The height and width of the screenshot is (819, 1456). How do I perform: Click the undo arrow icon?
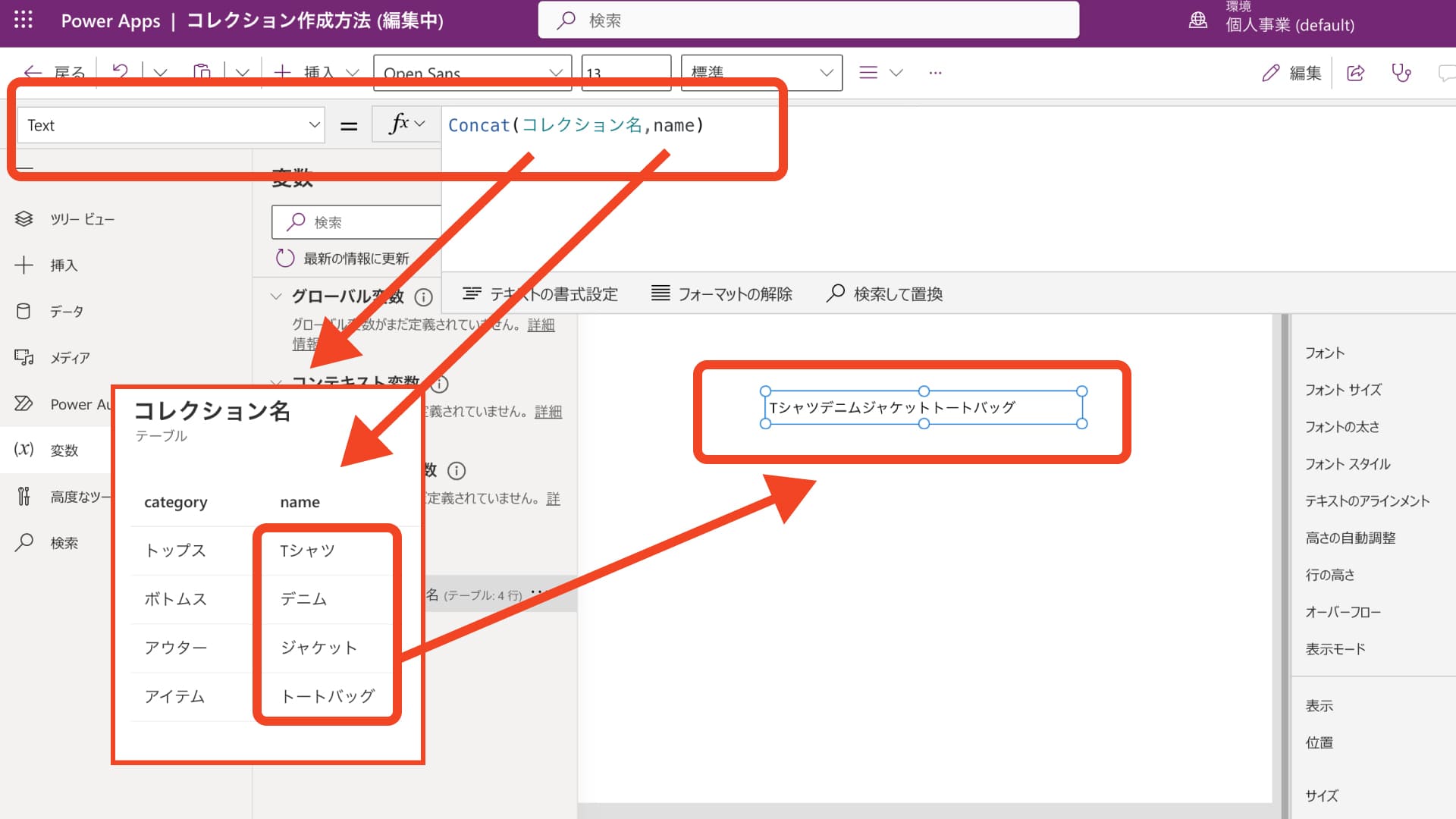pos(121,71)
